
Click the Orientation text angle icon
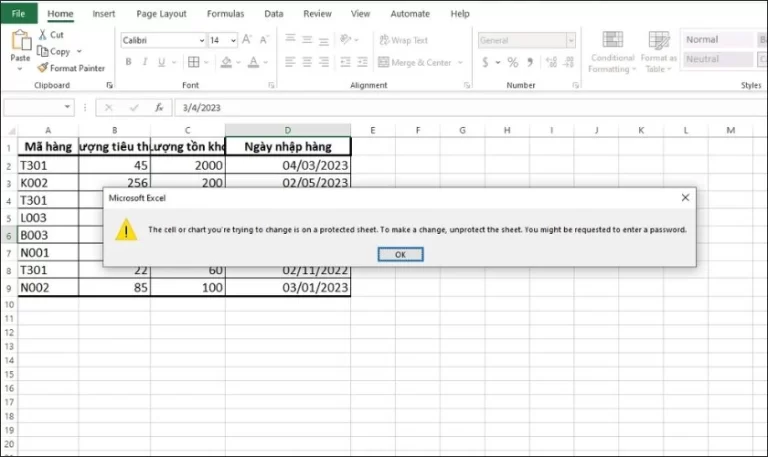[346, 39]
